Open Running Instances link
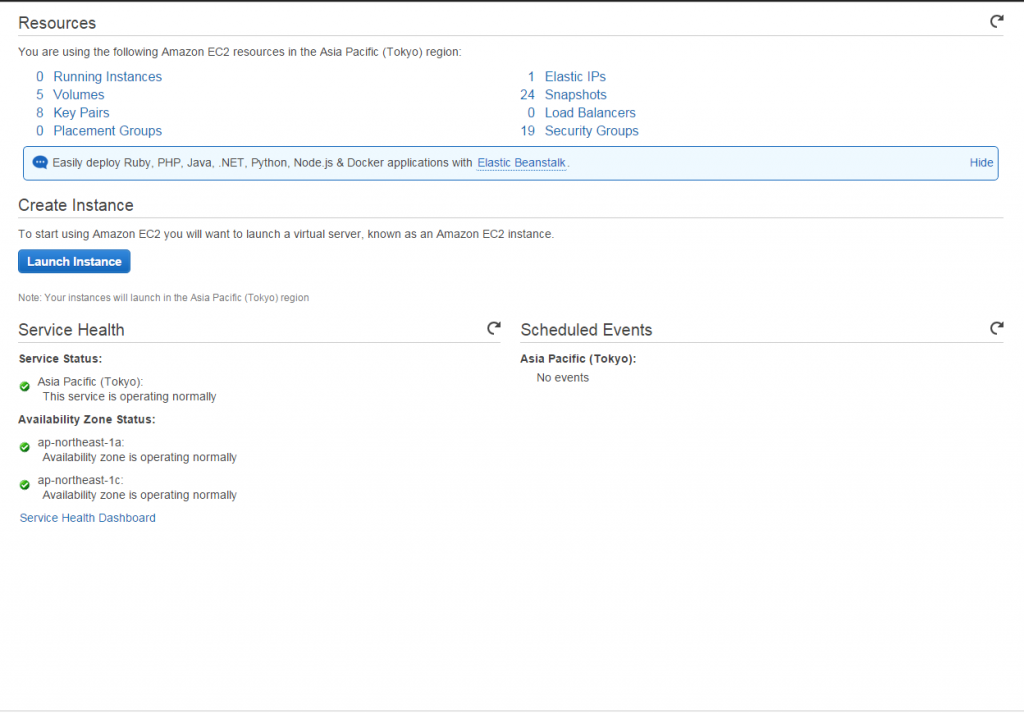Screen dimensions: 1024x713 107,76
